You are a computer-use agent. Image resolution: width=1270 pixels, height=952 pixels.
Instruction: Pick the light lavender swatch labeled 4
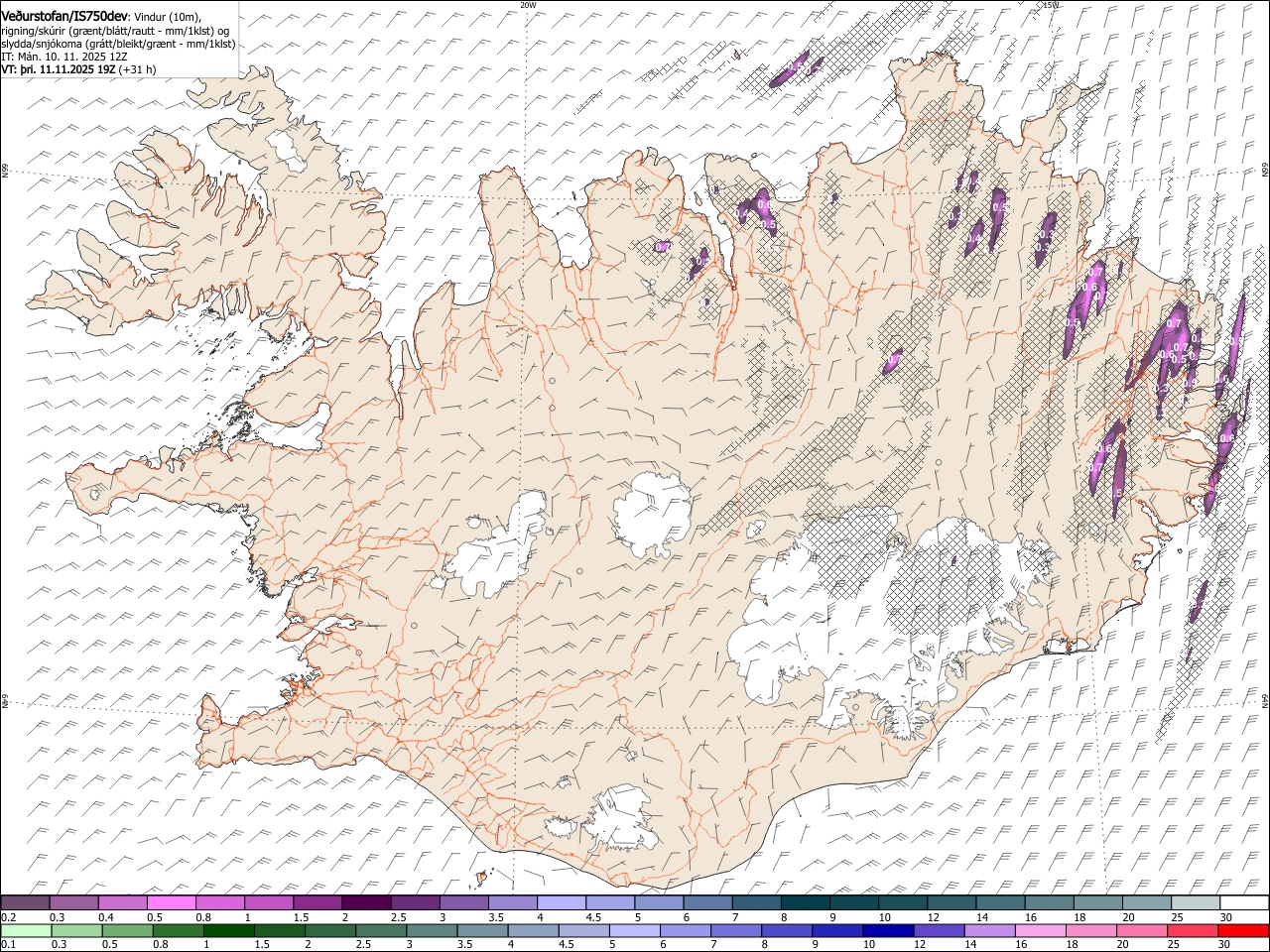(x=562, y=903)
